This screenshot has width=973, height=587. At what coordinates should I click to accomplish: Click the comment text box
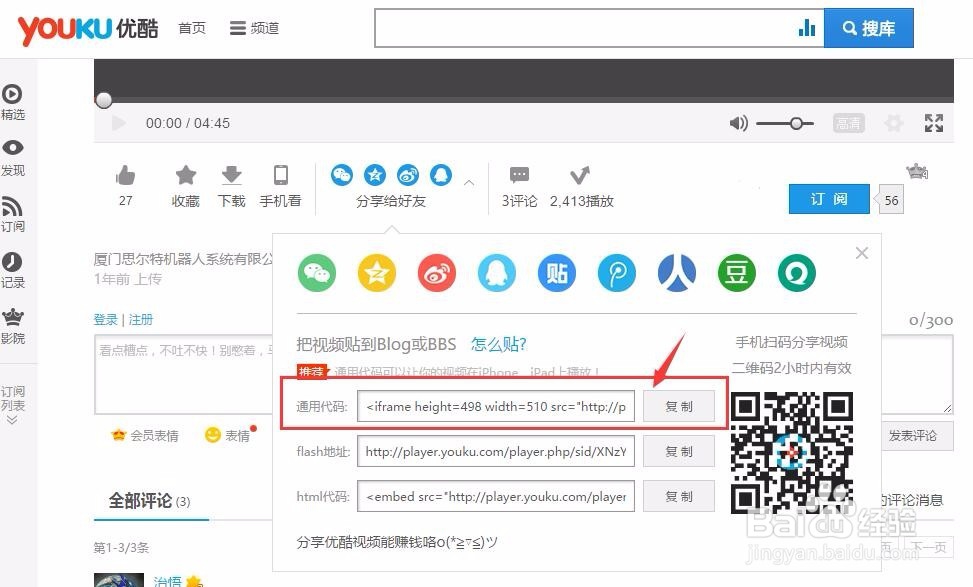point(184,374)
